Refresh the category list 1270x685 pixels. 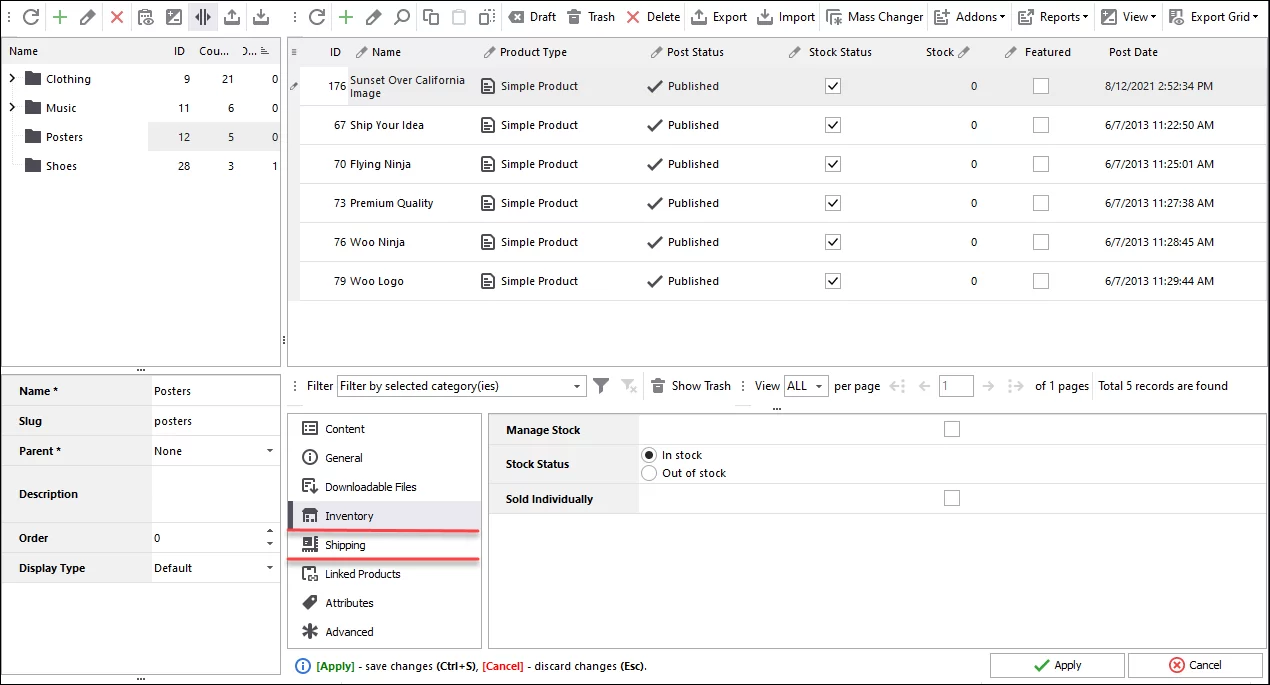29,16
